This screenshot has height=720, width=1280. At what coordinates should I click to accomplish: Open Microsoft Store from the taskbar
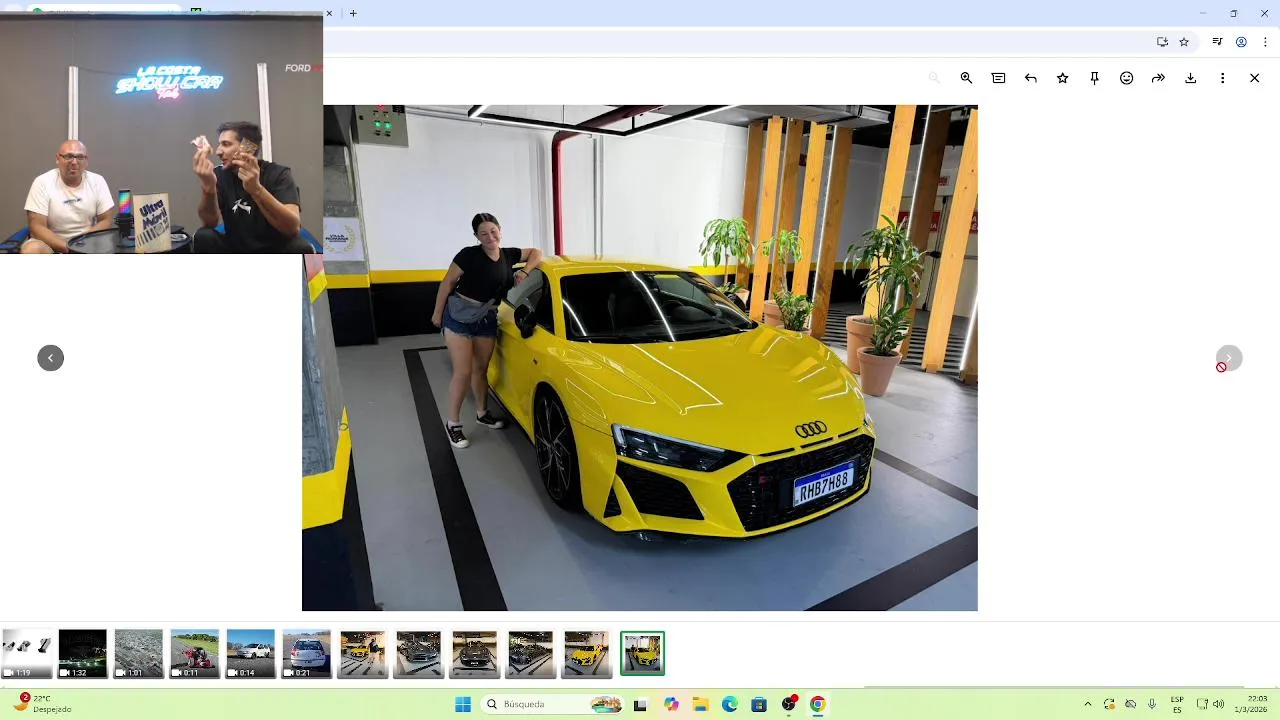click(x=759, y=704)
